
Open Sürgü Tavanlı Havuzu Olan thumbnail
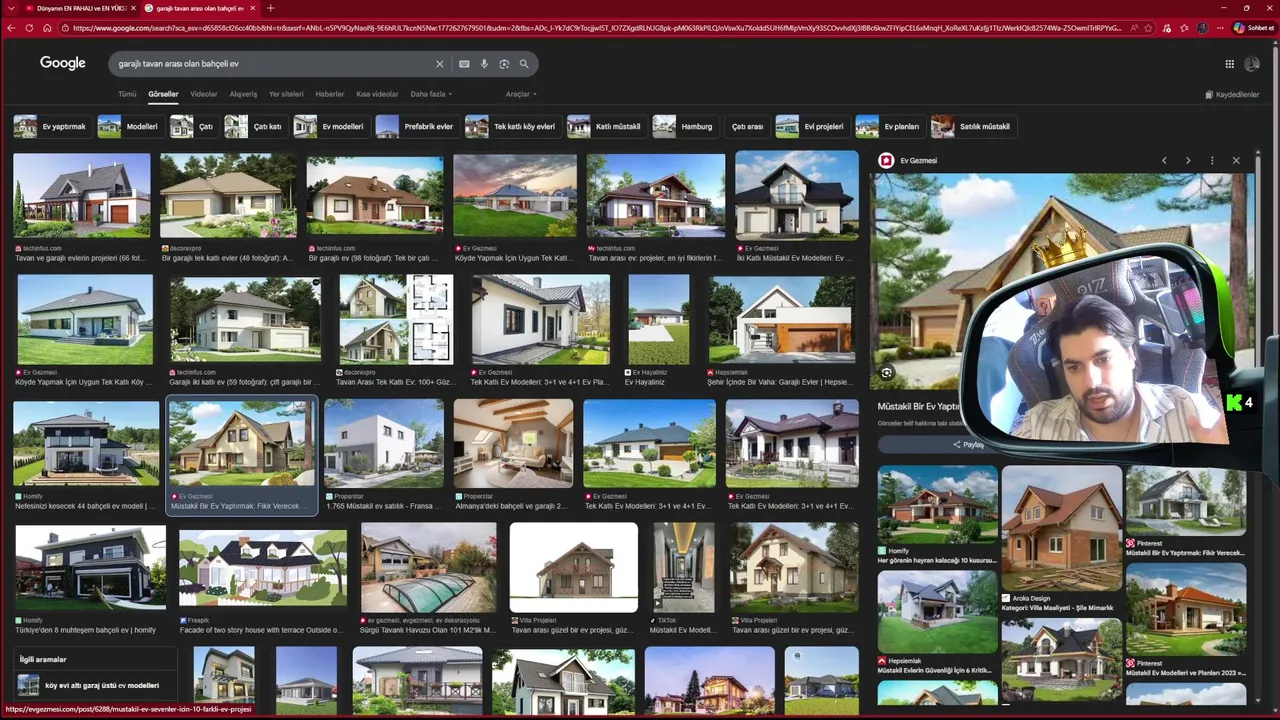click(x=429, y=567)
